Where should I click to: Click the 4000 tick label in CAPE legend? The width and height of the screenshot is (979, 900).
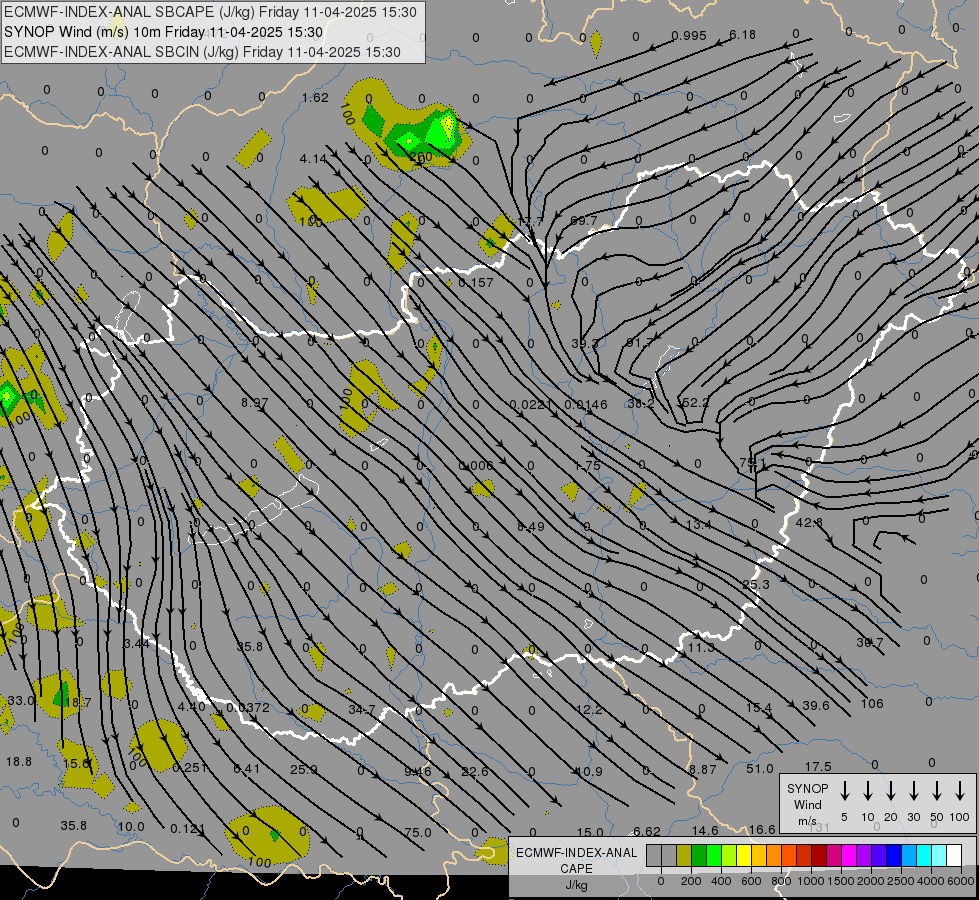(932, 881)
